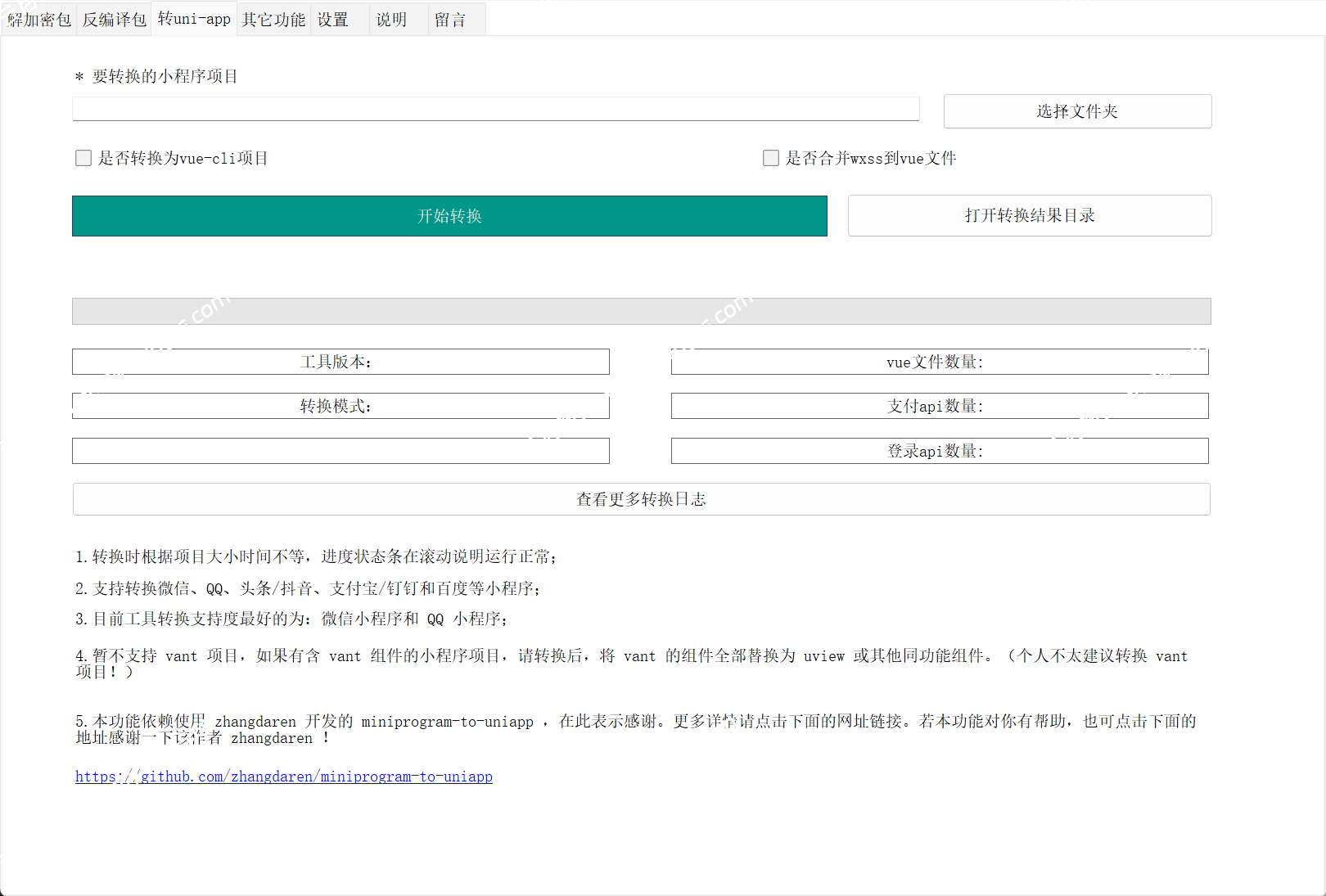Click the project path input field
The image size is (1326, 896).
coord(494,108)
